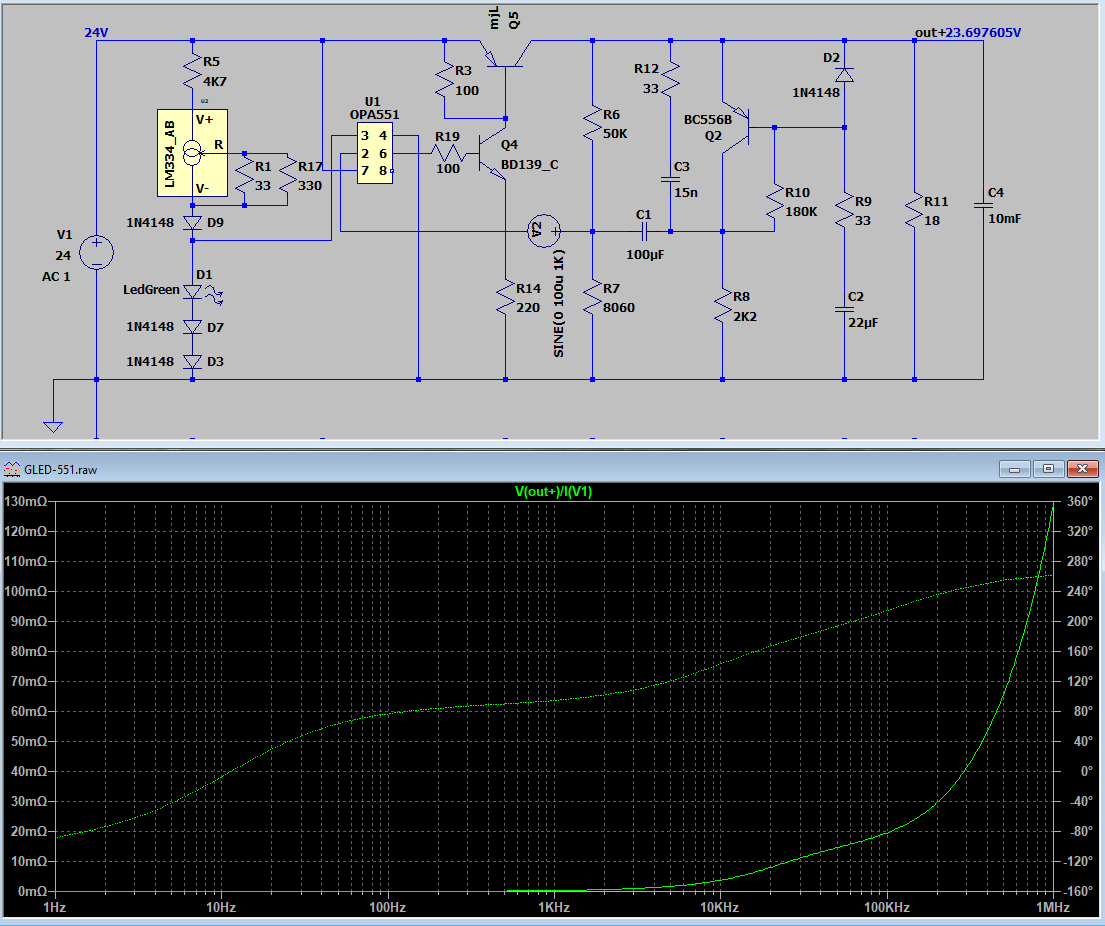Click the 4K7 value of R5
Screen dimensions: 1105x926
click(215, 82)
